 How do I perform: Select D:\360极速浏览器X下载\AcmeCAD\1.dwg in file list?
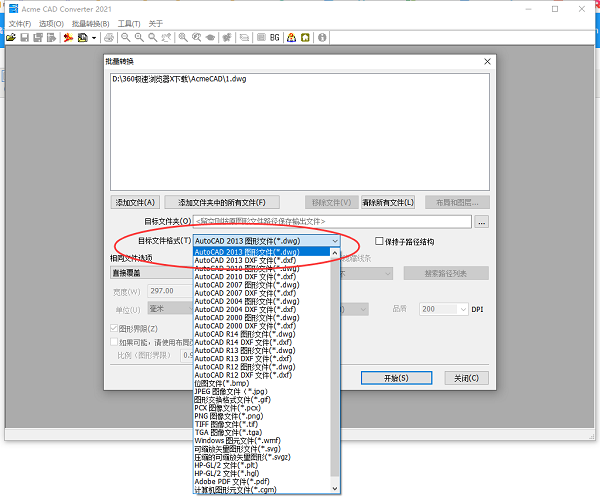179,79
